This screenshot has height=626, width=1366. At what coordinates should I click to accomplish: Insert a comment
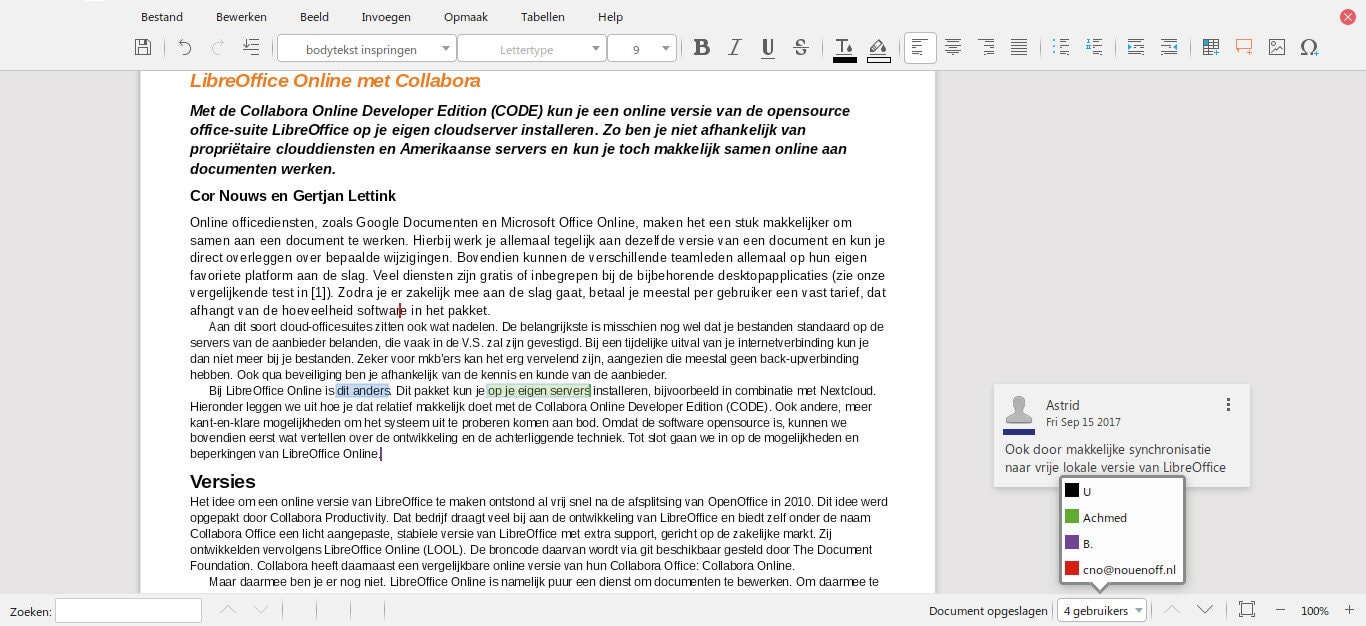[1243, 47]
